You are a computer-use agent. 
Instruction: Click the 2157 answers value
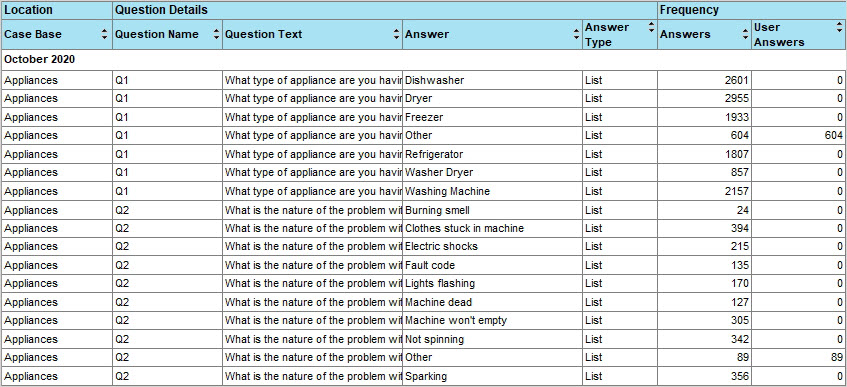click(737, 191)
